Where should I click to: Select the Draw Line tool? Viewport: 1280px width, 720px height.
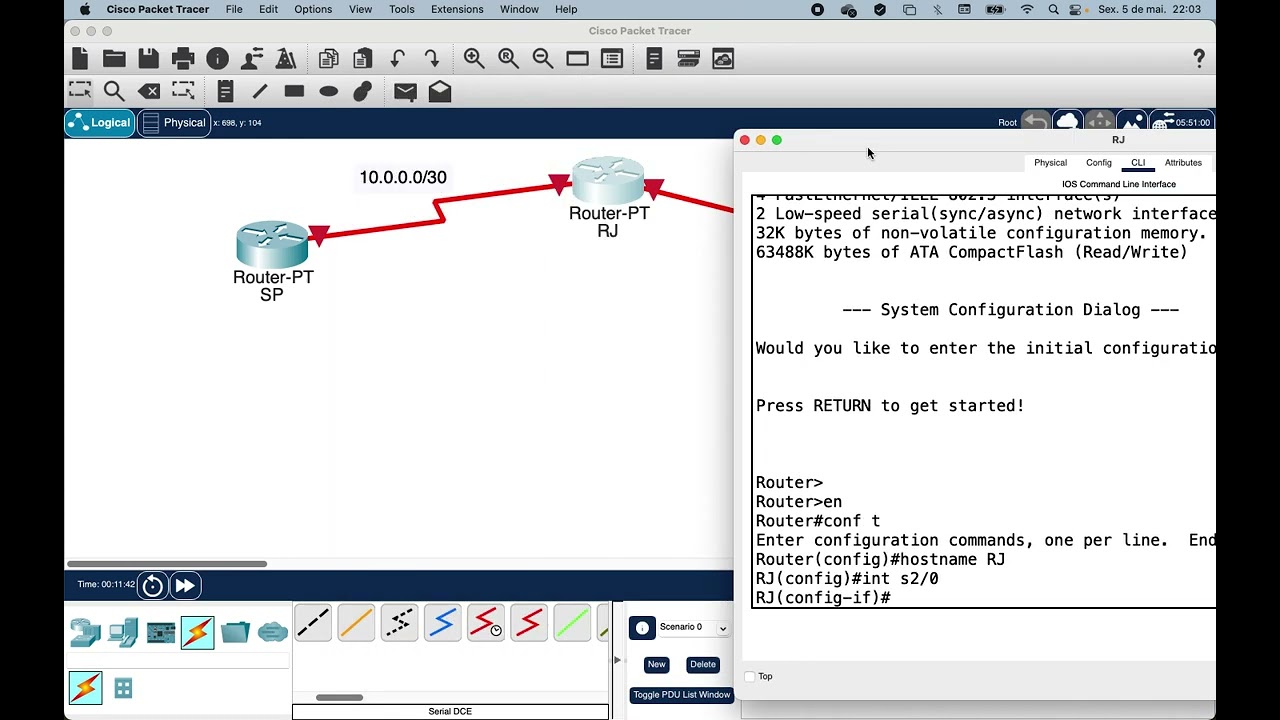click(x=260, y=91)
